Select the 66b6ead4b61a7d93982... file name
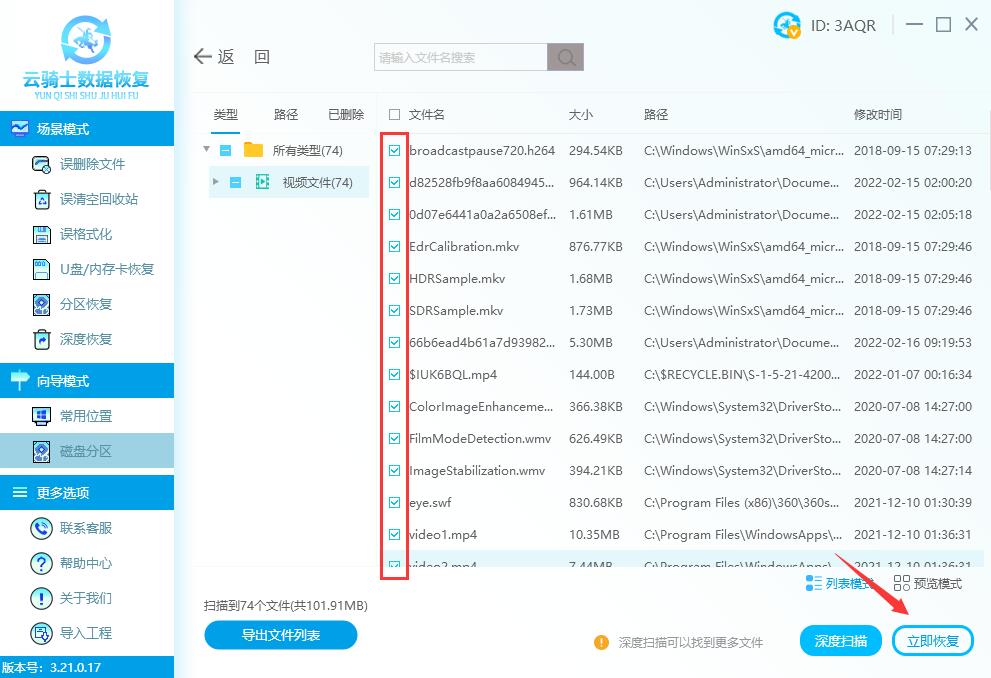This screenshot has width=991, height=678. point(482,342)
